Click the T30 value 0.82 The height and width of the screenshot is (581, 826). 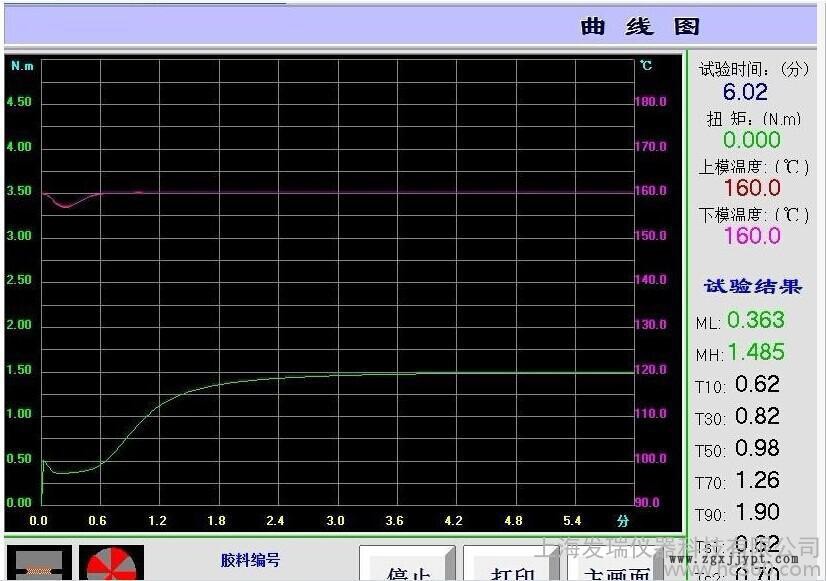[x=757, y=416]
